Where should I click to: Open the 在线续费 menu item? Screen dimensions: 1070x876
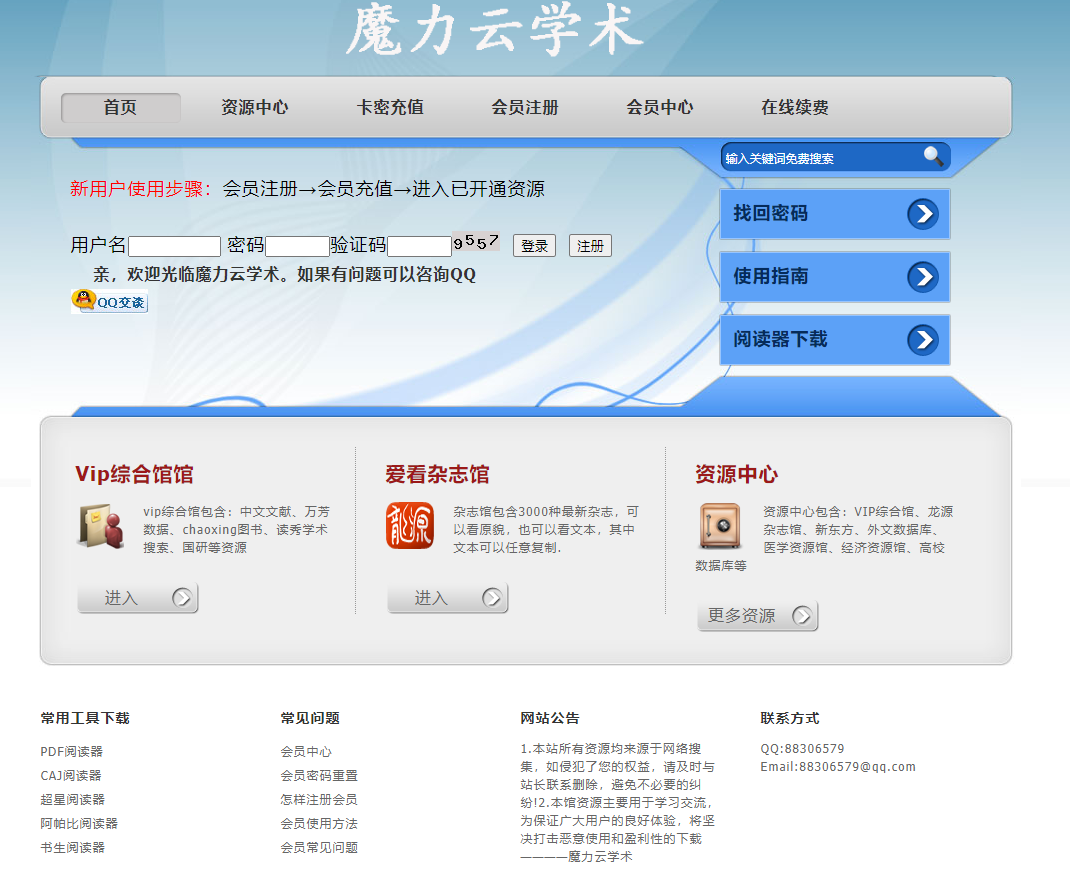pyautogui.click(x=792, y=107)
